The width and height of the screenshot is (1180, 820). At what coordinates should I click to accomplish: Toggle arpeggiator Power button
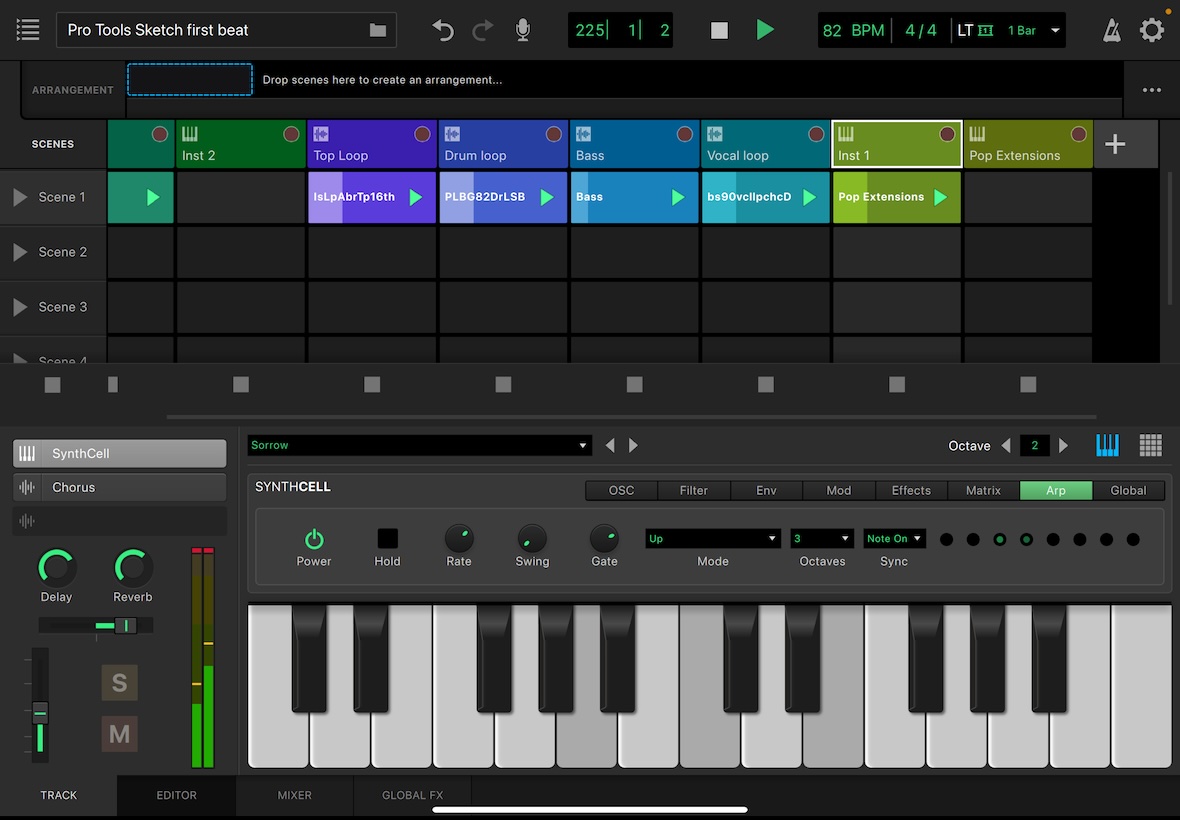314,539
